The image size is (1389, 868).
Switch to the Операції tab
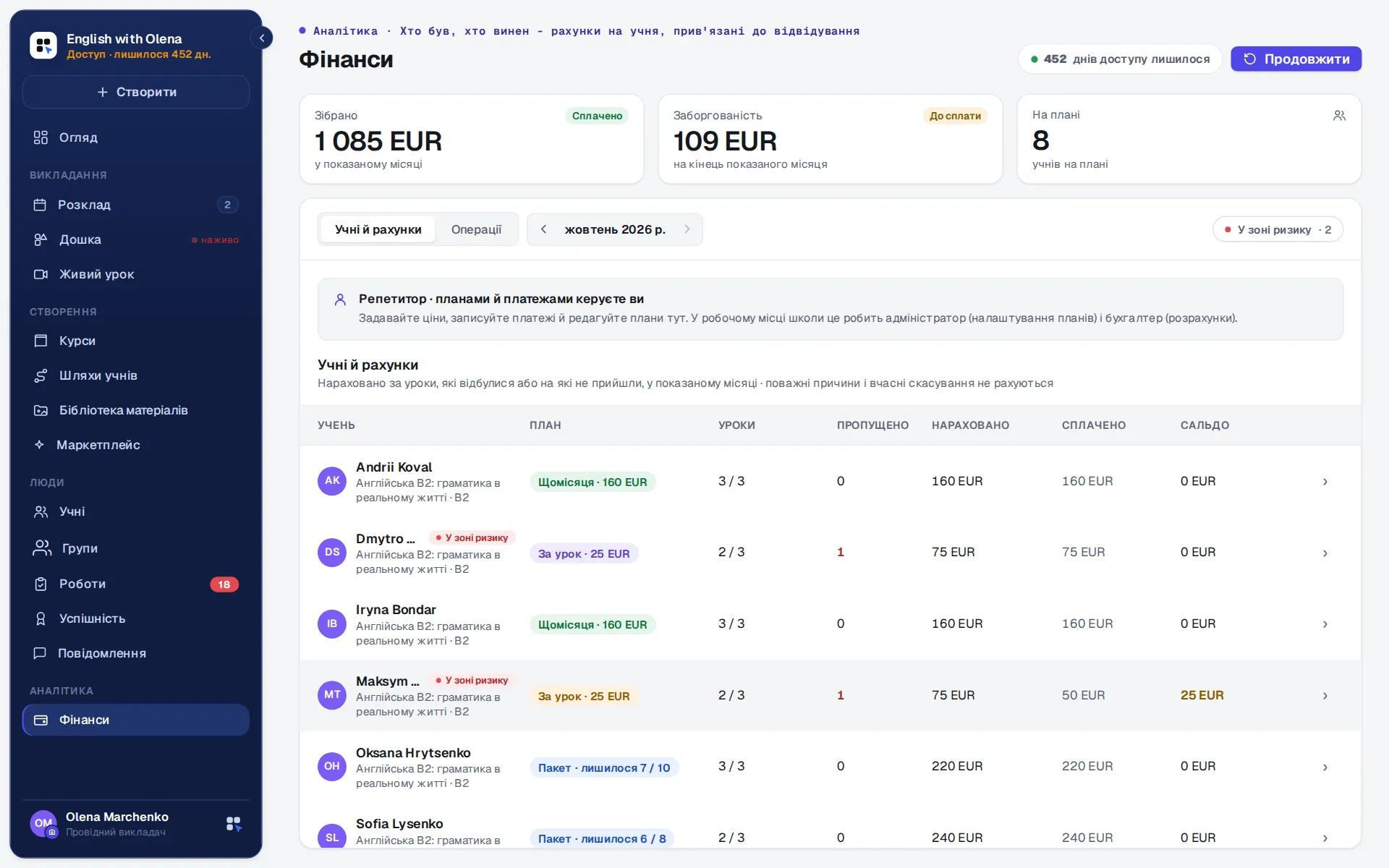(x=476, y=229)
